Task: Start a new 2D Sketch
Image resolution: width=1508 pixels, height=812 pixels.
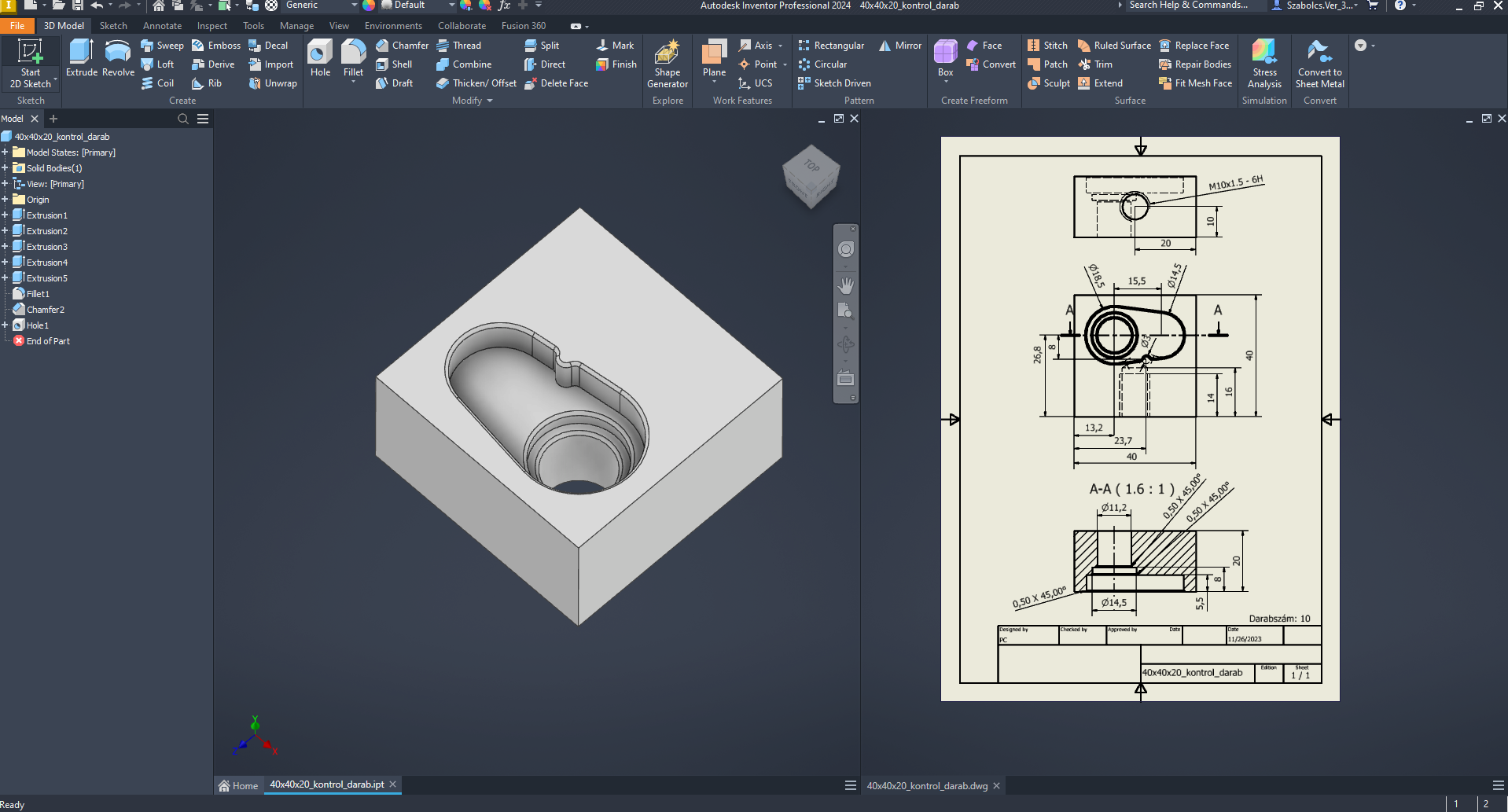Action: [x=31, y=64]
